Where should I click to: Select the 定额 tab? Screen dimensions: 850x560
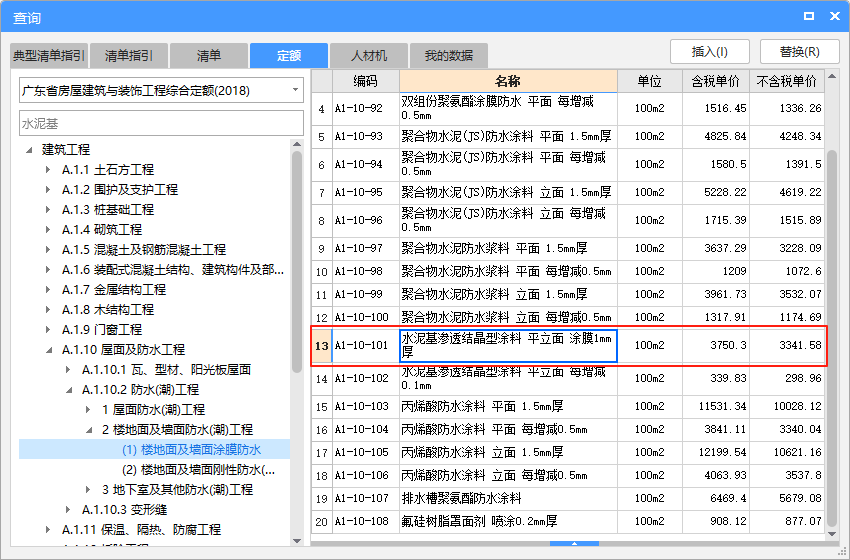coord(289,55)
